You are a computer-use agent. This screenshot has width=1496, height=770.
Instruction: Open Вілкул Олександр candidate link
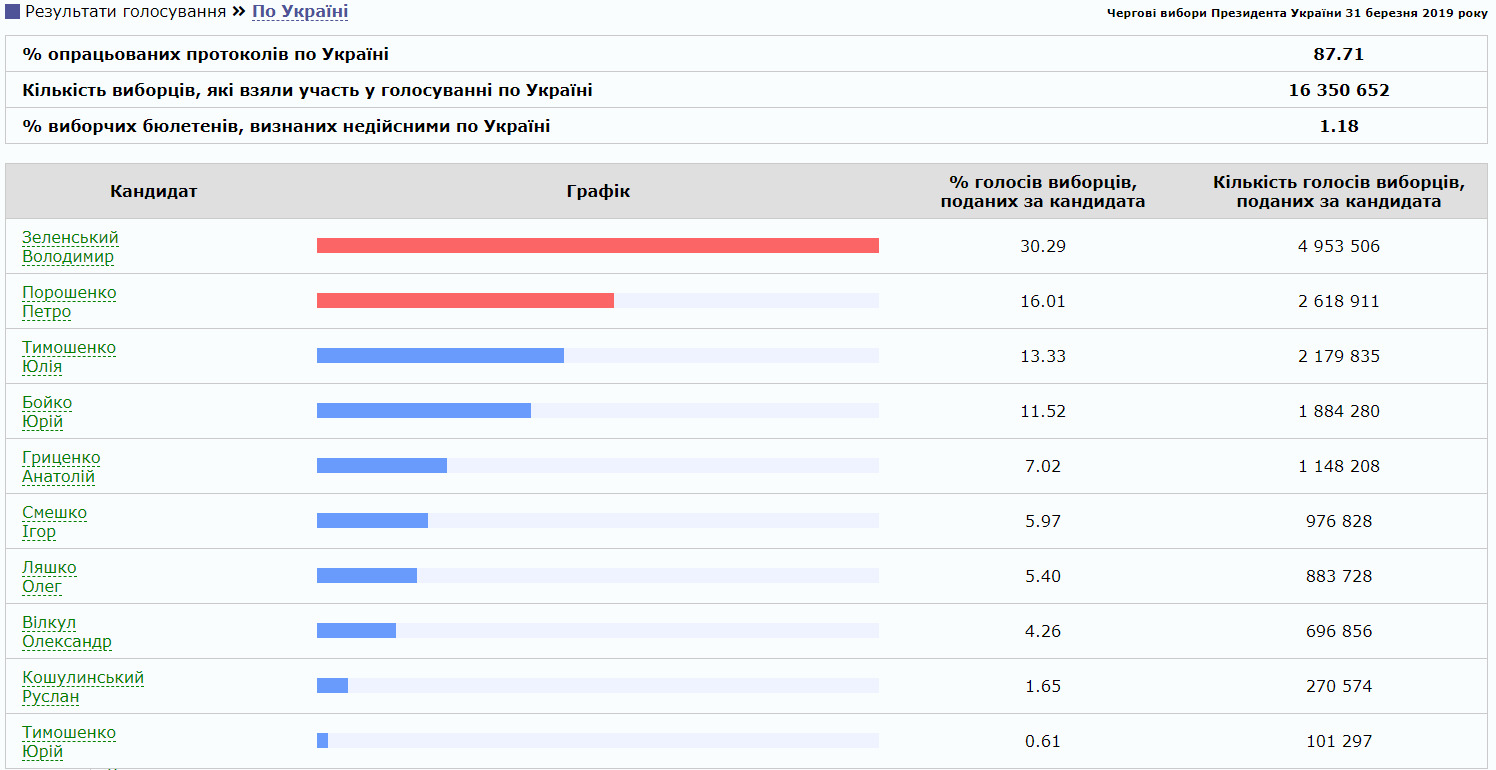(x=67, y=632)
